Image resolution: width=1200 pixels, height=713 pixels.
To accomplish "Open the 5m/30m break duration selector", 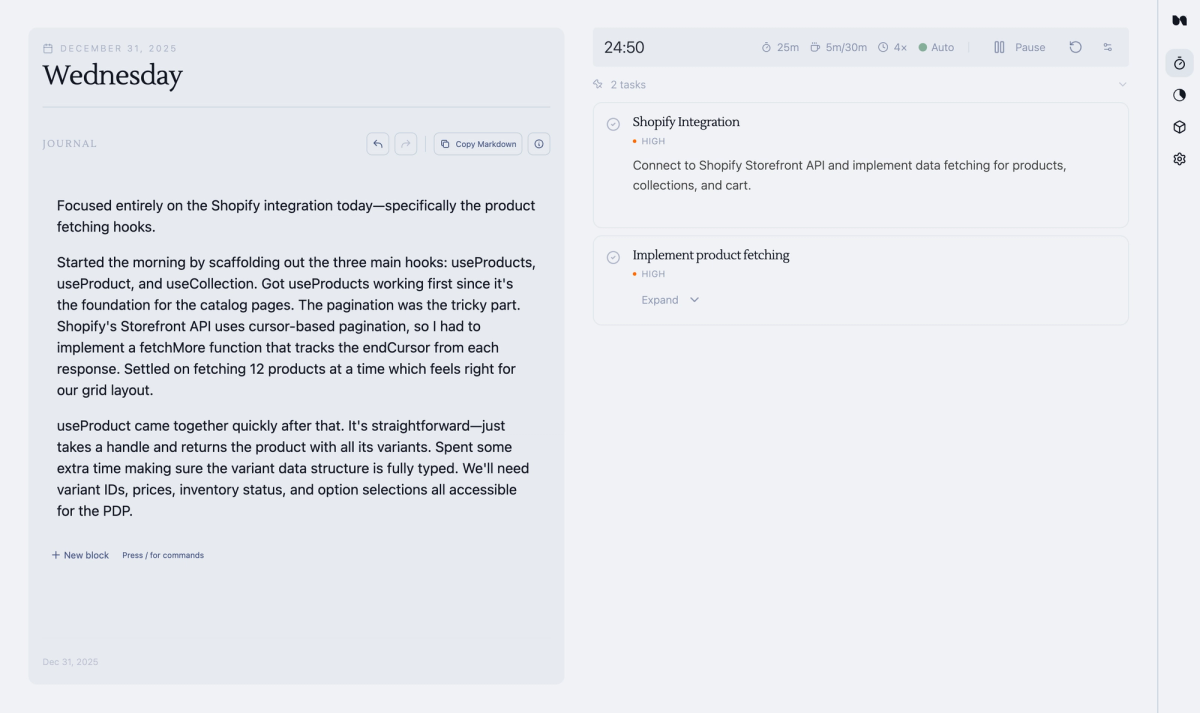I will 838,47.
